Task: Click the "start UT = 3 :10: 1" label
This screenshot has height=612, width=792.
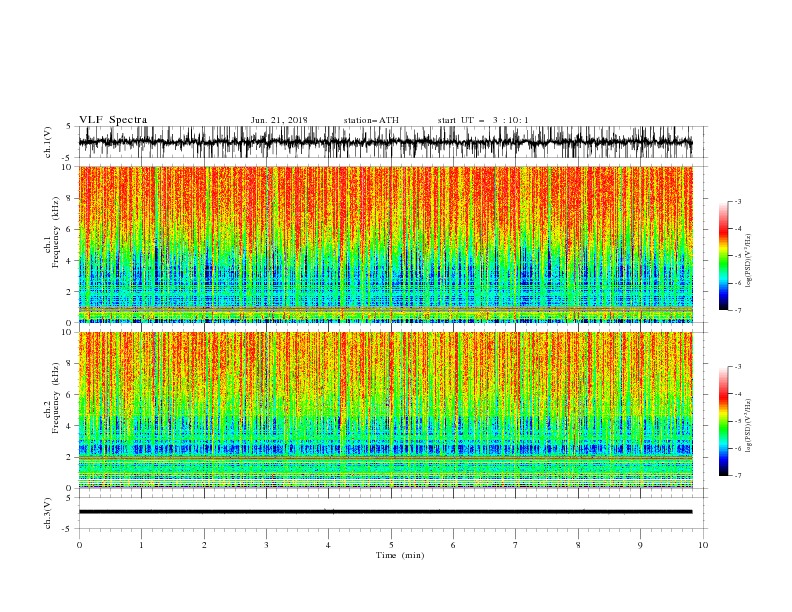Action: click(483, 120)
